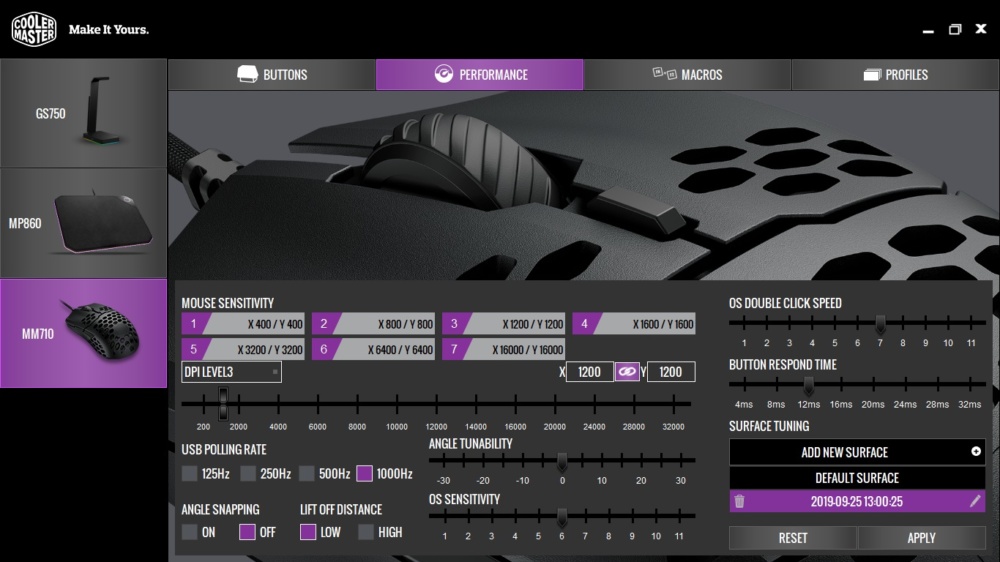The height and width of the screenshot is (562, 1000).
Task: Click the X DPI value input field
Action: (x=589, y=372)
